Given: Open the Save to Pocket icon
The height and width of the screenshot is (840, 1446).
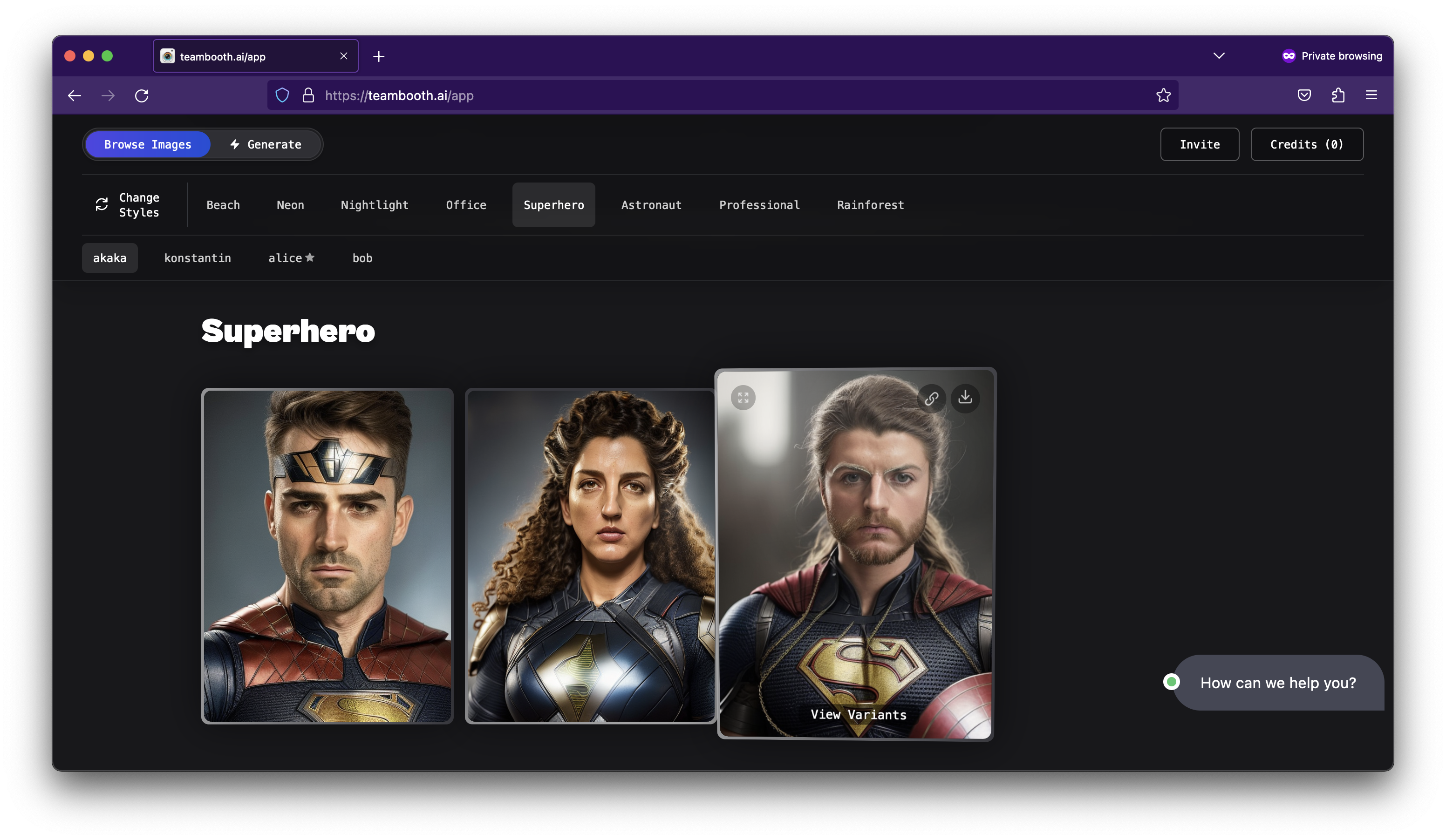Looking at the screenshot, I should pyautogui.click(x=1304, y=95).
